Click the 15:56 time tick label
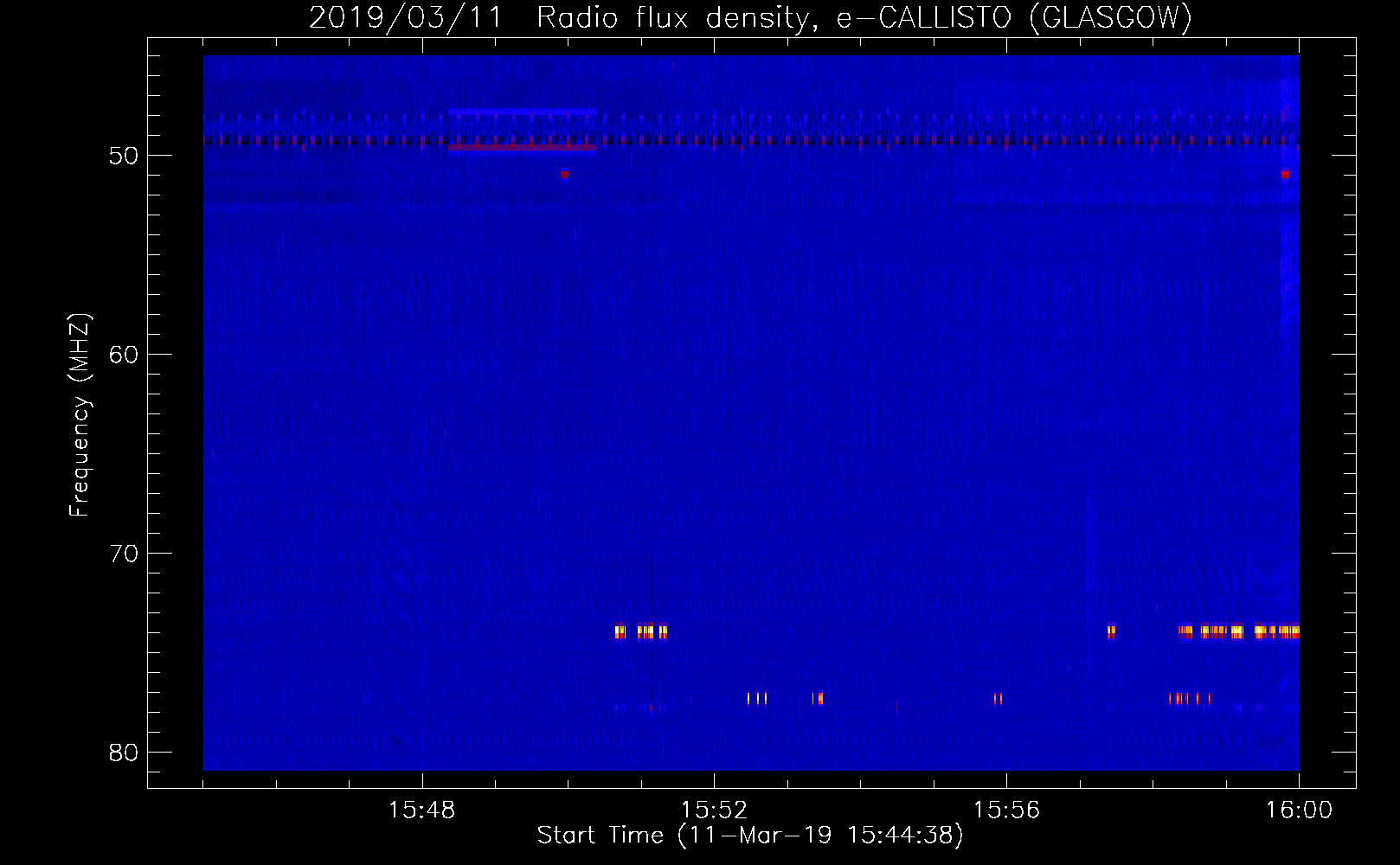This screenshot has width=1400, height=865. coord(1006,811)
